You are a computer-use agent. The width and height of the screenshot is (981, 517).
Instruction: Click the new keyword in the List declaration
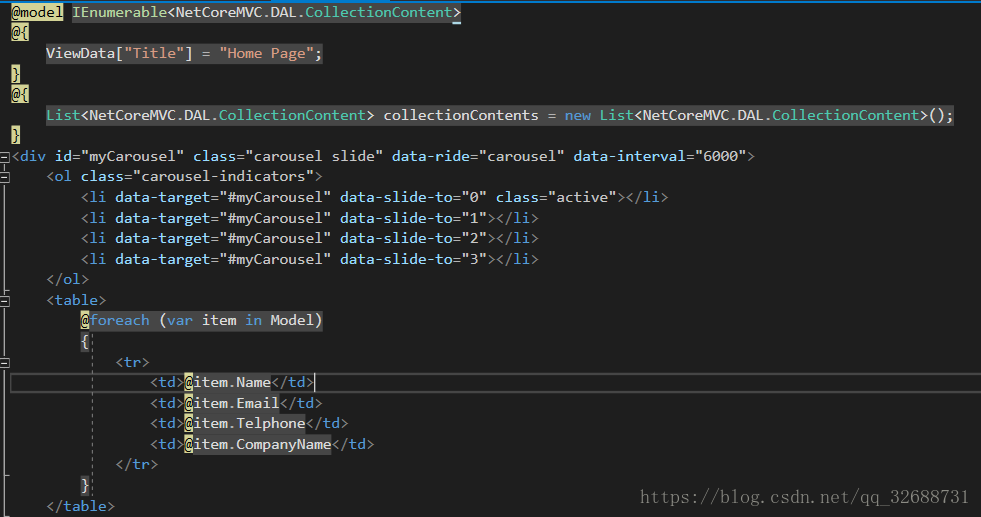(577, 115)
